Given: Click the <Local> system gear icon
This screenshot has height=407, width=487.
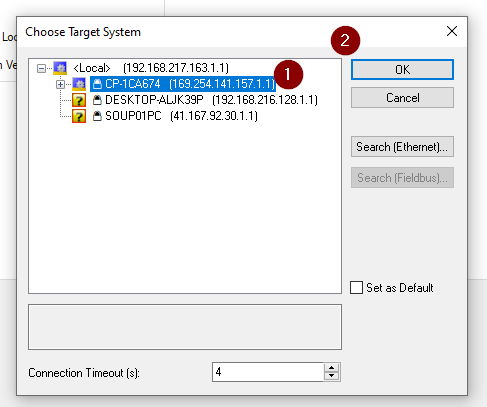Looking at the screenshot, I should (x=60, y=68).
